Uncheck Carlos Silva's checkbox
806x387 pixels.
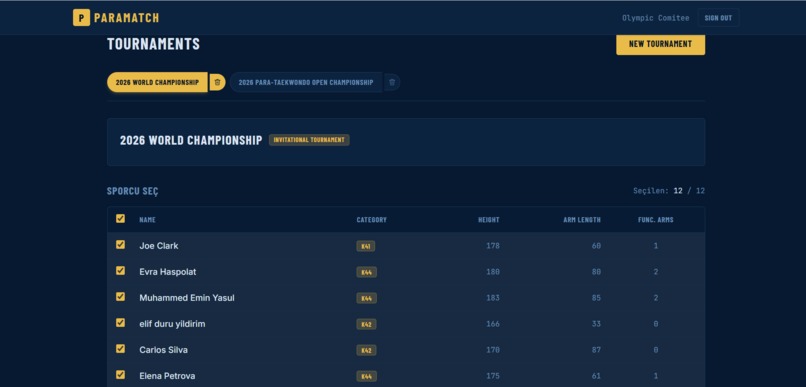click(x=120, y=349)
